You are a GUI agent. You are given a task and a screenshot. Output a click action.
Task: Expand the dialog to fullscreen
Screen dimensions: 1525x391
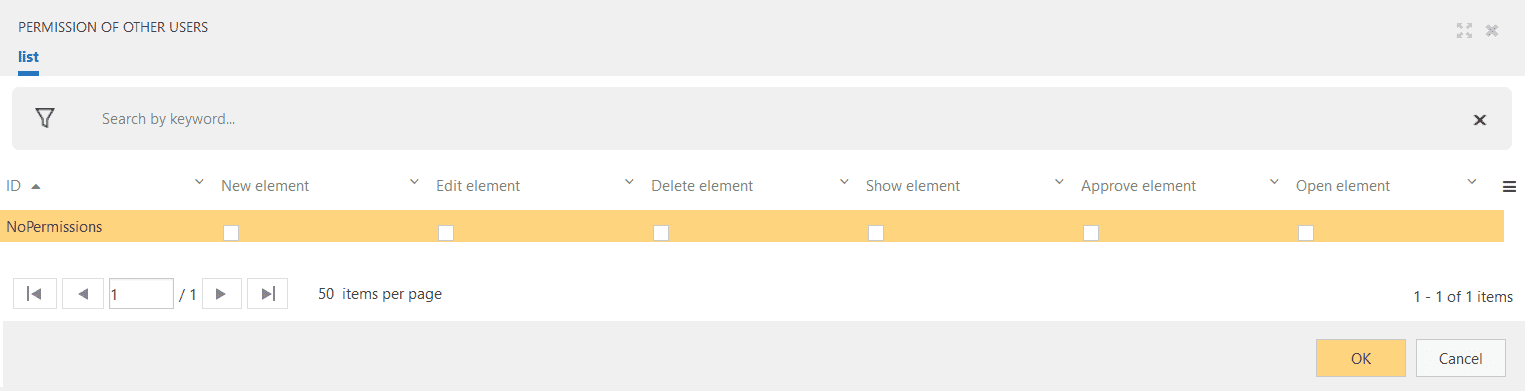pos(1464,31)
